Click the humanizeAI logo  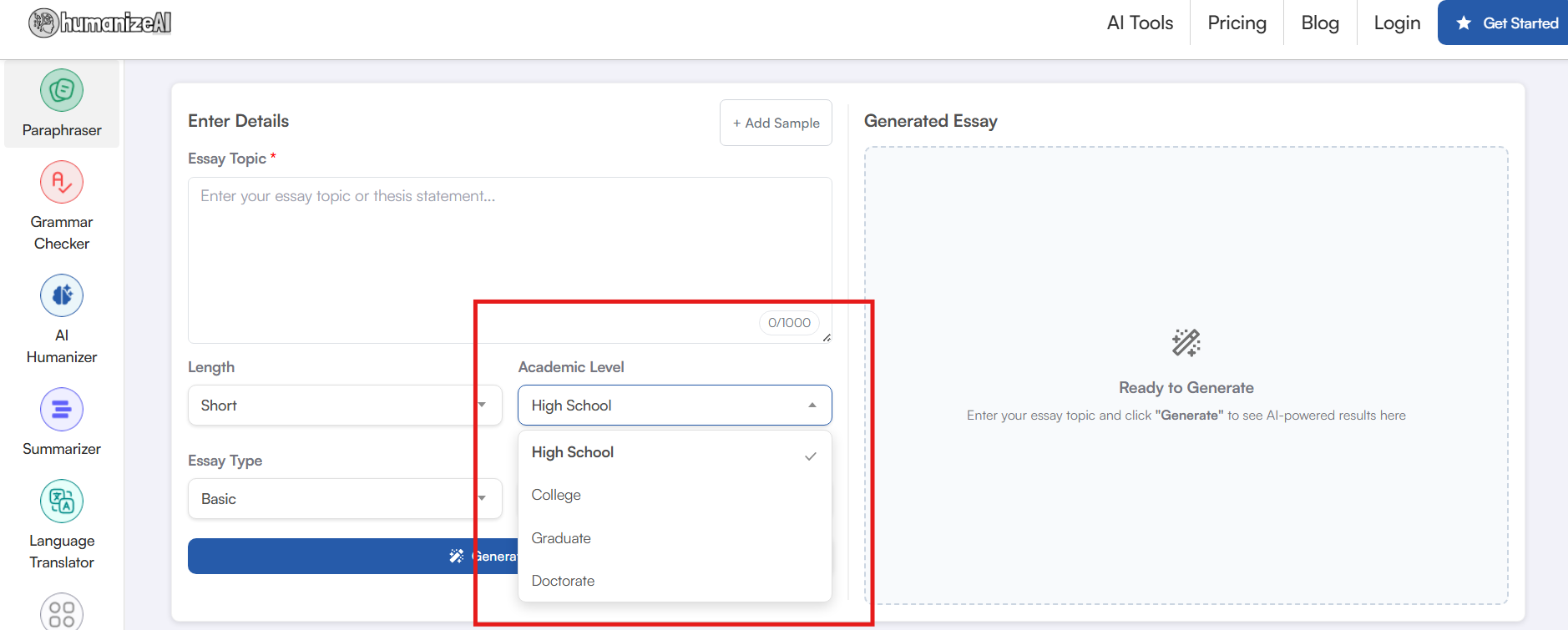point(100,23)
